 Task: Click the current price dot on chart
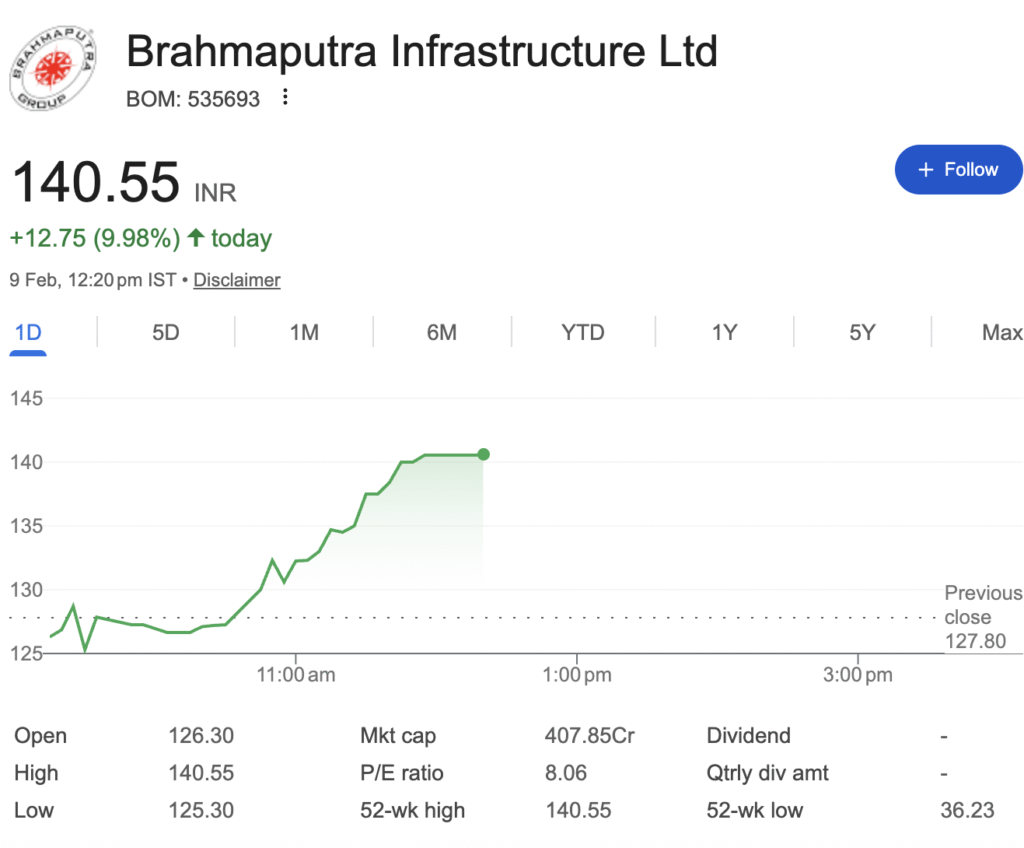click(484, 455)
